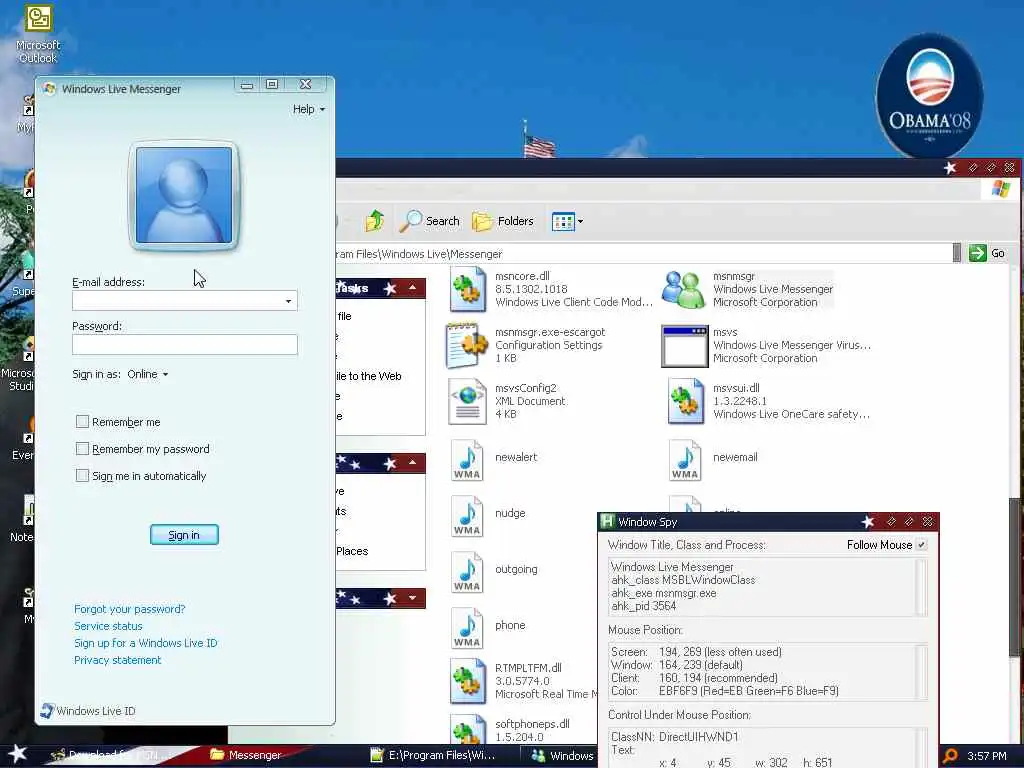Focus the Password input field
The width and height of the screenshot is (1024, 768).
point(185,345)
